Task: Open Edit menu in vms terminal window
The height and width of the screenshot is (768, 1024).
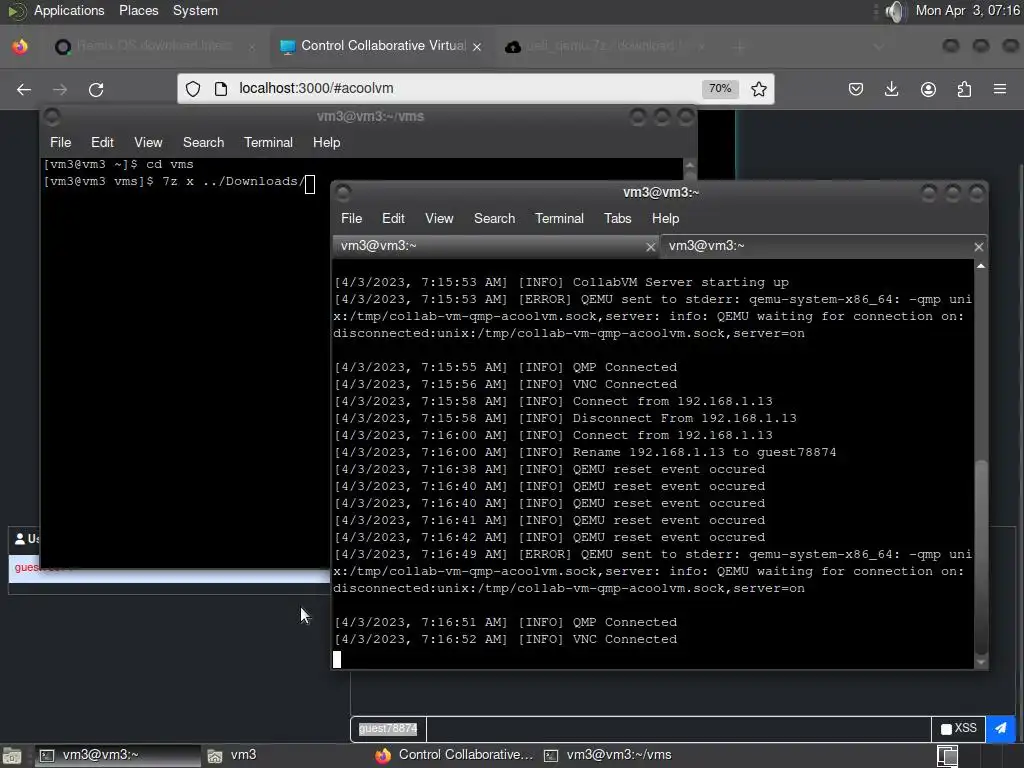Action: 102,142
